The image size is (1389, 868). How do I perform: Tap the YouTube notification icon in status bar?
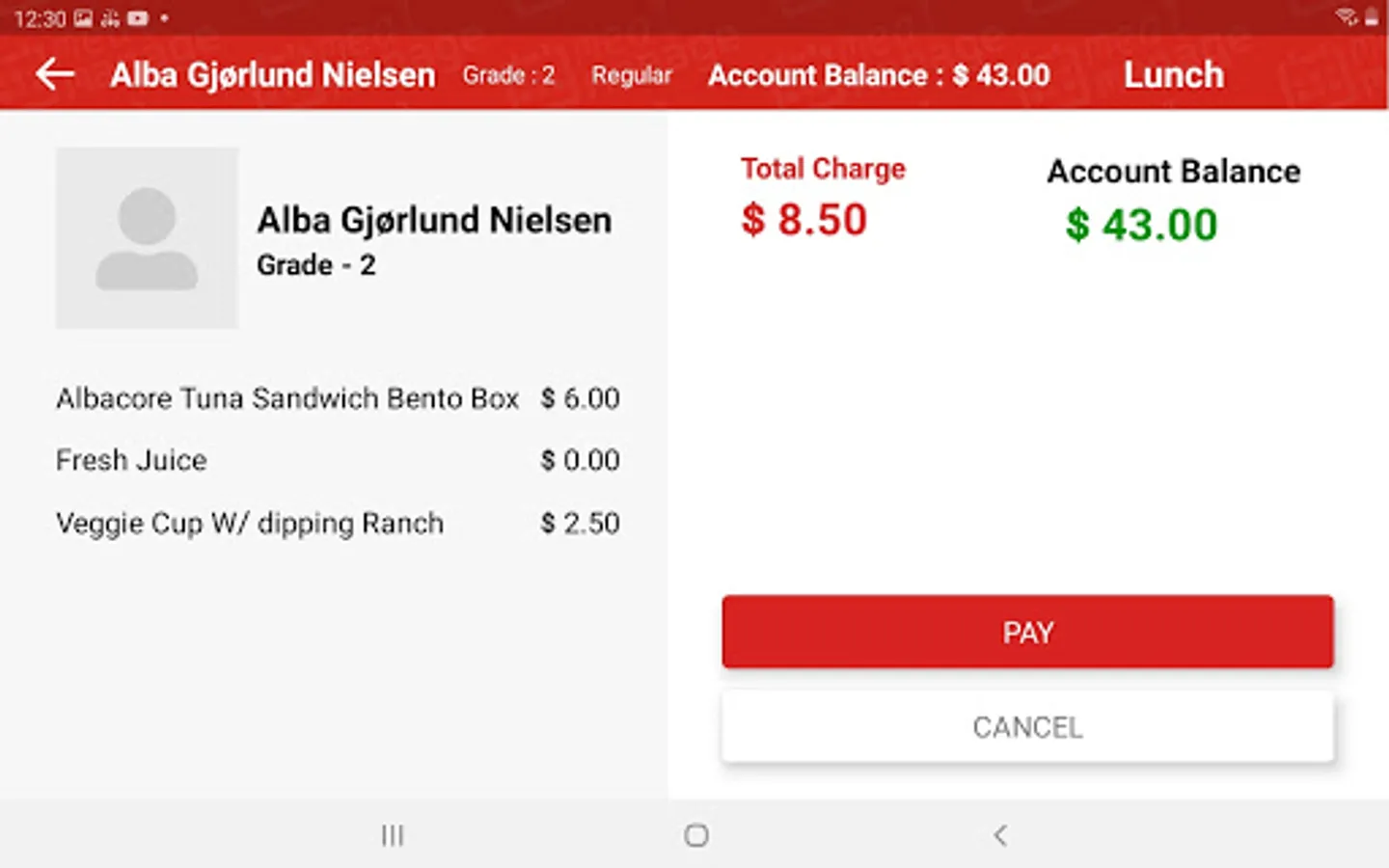(x=137, y=18)
